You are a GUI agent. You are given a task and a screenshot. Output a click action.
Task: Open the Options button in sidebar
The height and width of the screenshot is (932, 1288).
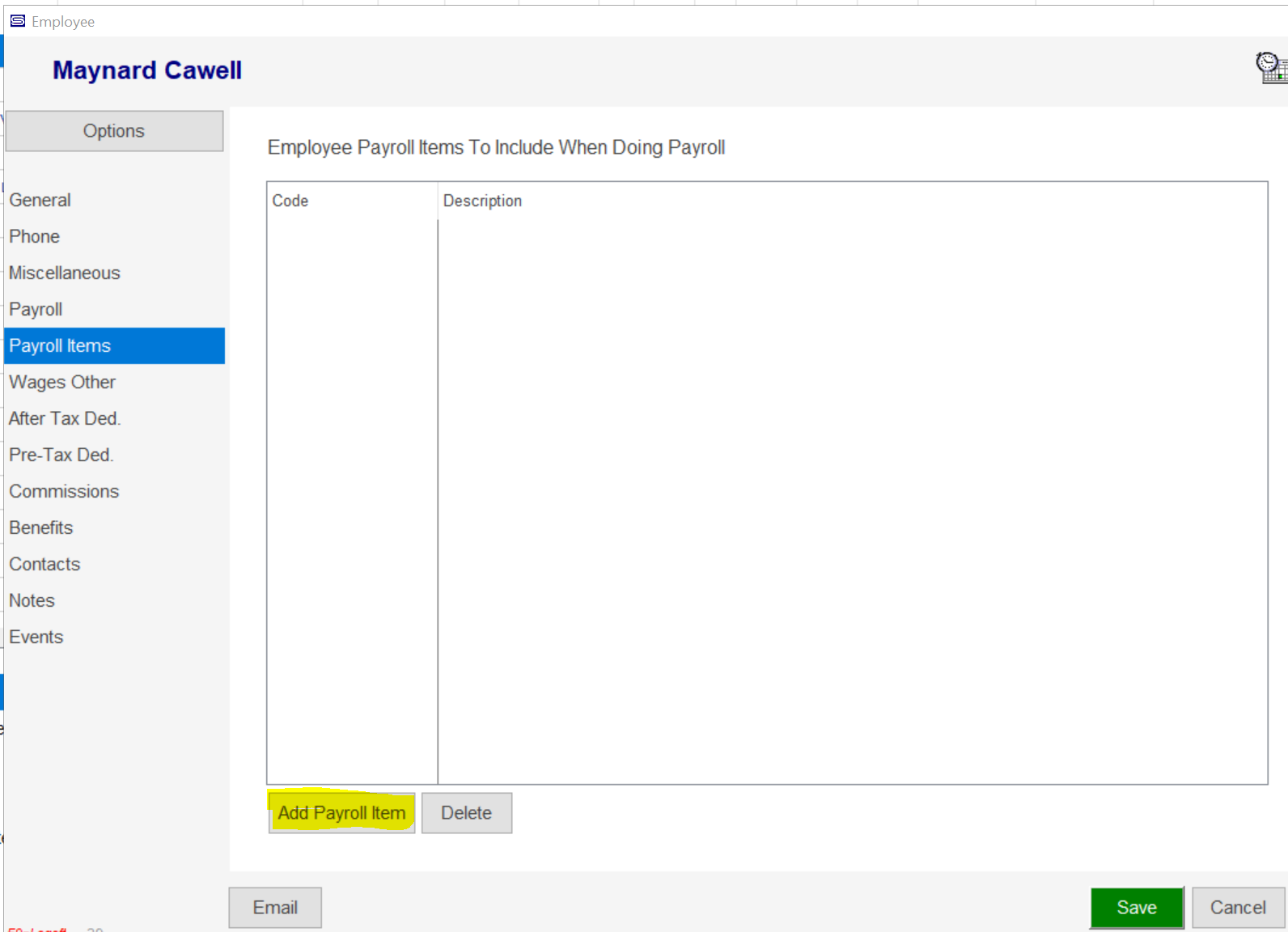coord(114,131)
